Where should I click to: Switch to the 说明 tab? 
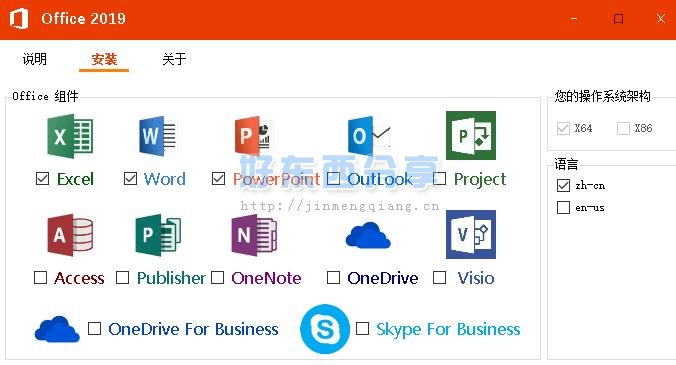pos(34,59)
